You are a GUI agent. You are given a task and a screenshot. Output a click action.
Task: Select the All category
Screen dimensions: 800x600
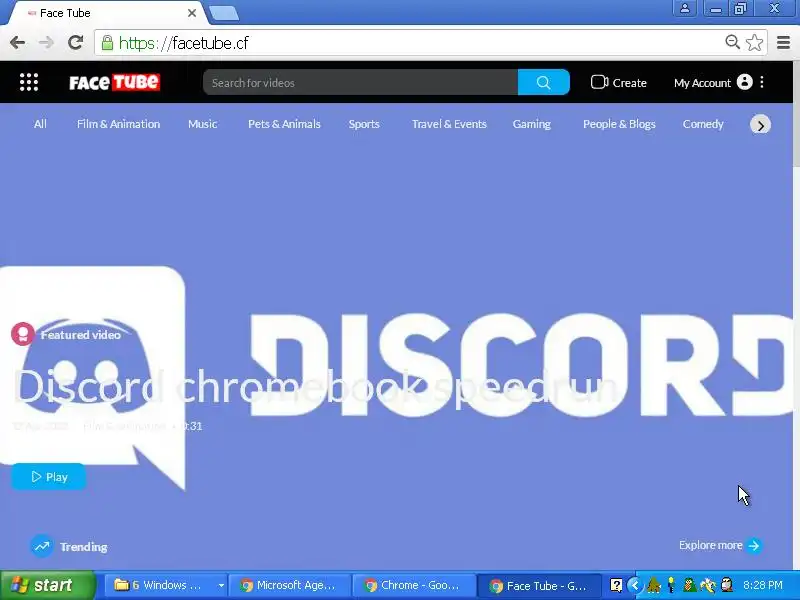(x=40, y=124)
